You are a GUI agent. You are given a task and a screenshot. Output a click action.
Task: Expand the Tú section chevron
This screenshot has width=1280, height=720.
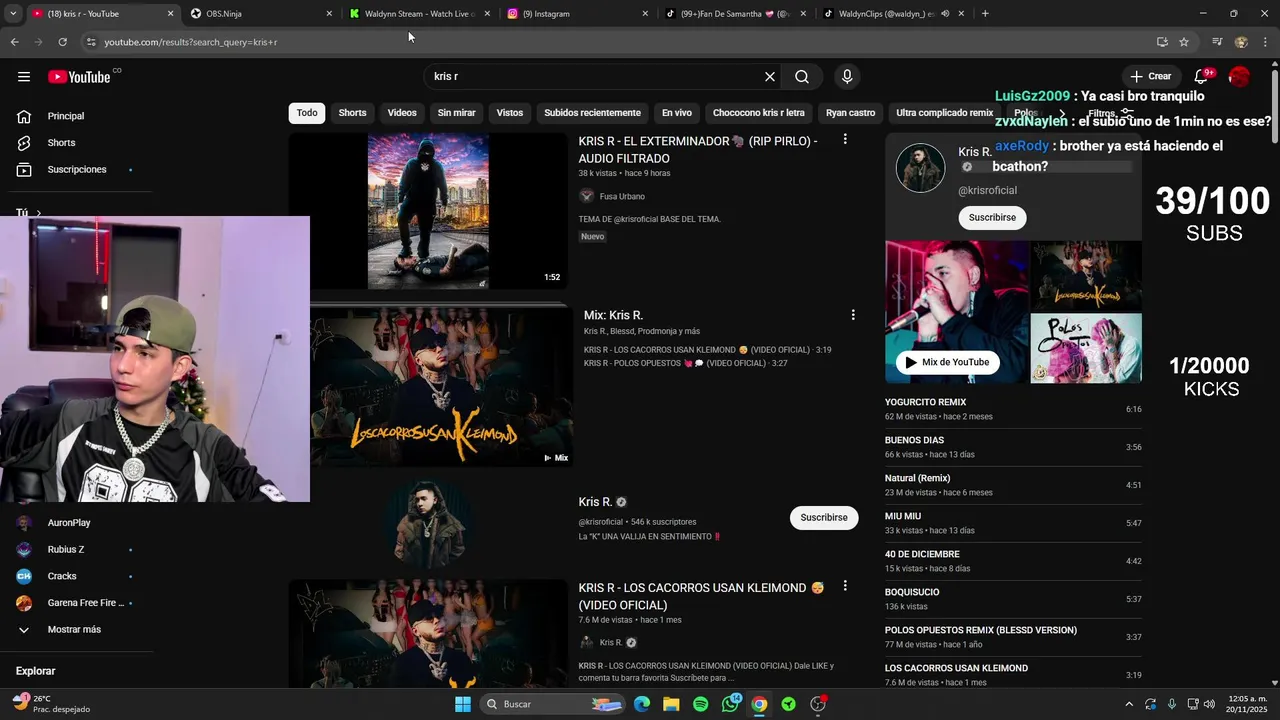[x=38, y=213]
